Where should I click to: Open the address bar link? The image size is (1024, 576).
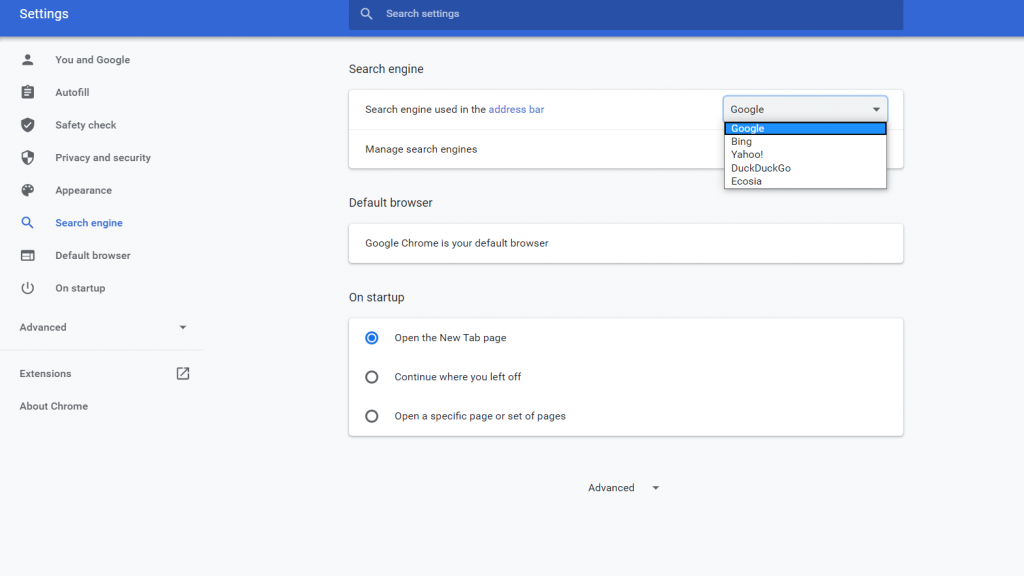click(x=516, y=109)
